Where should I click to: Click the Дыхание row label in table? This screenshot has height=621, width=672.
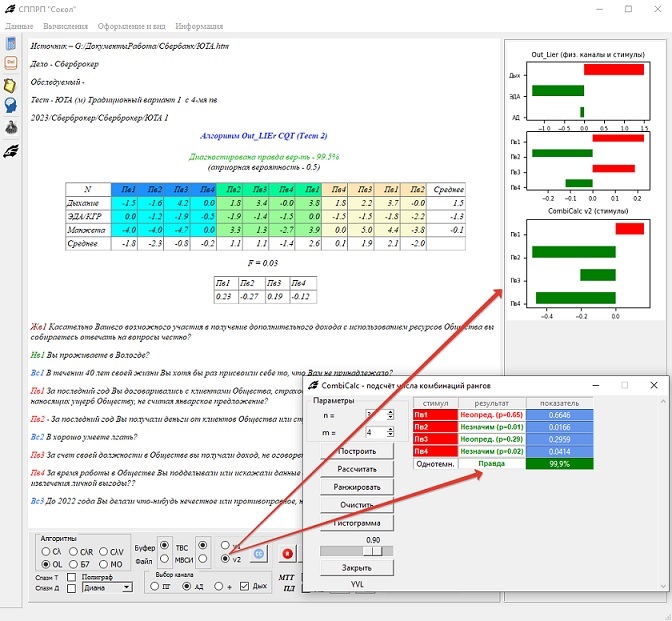click(x=88, y=203)
